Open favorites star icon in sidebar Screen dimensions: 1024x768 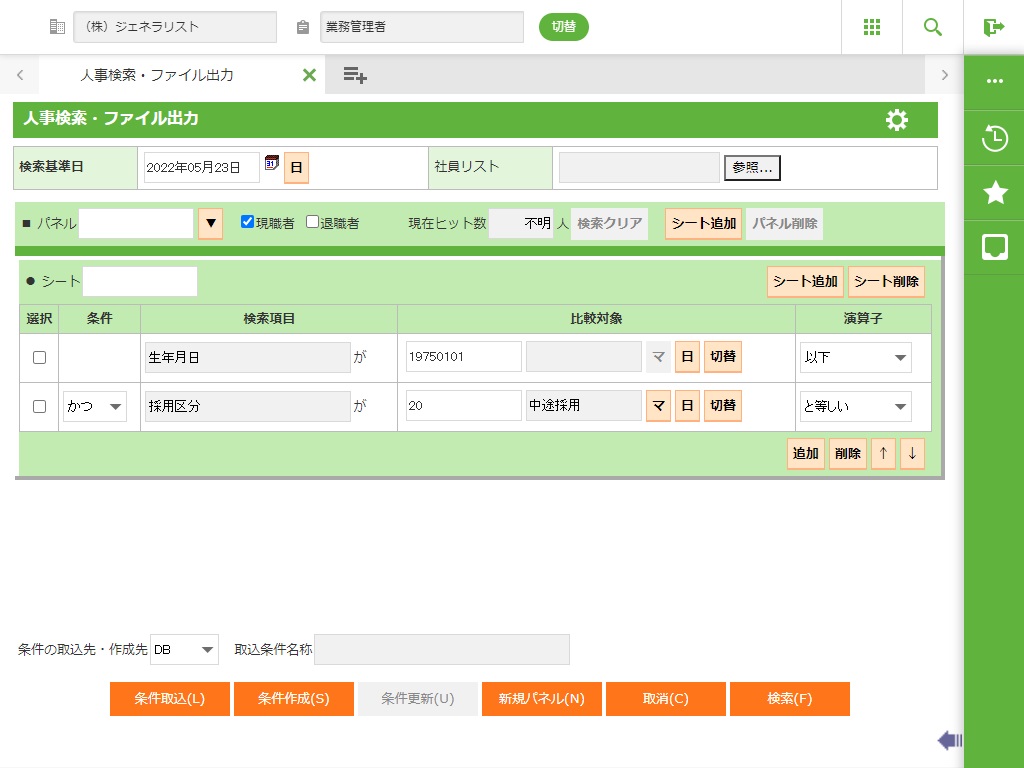coord(994,193)
